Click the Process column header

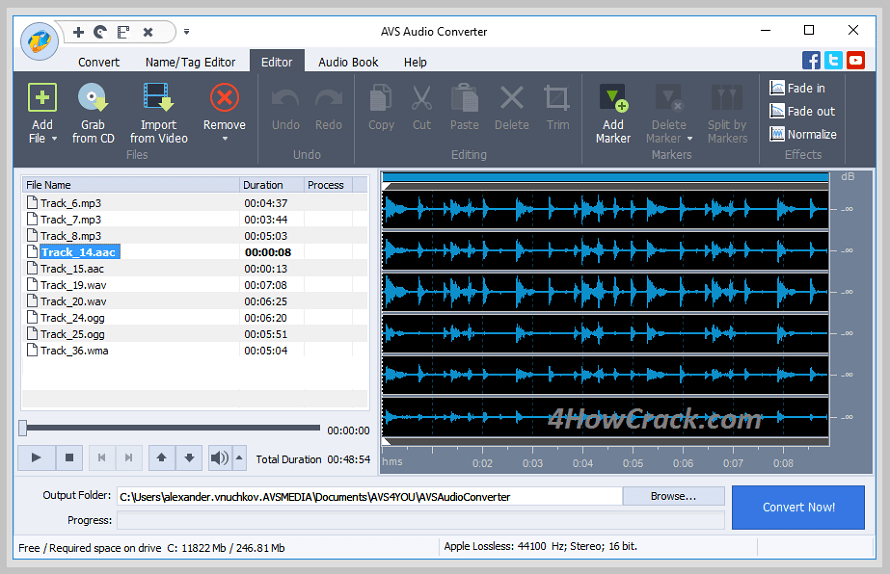(328, 185)
